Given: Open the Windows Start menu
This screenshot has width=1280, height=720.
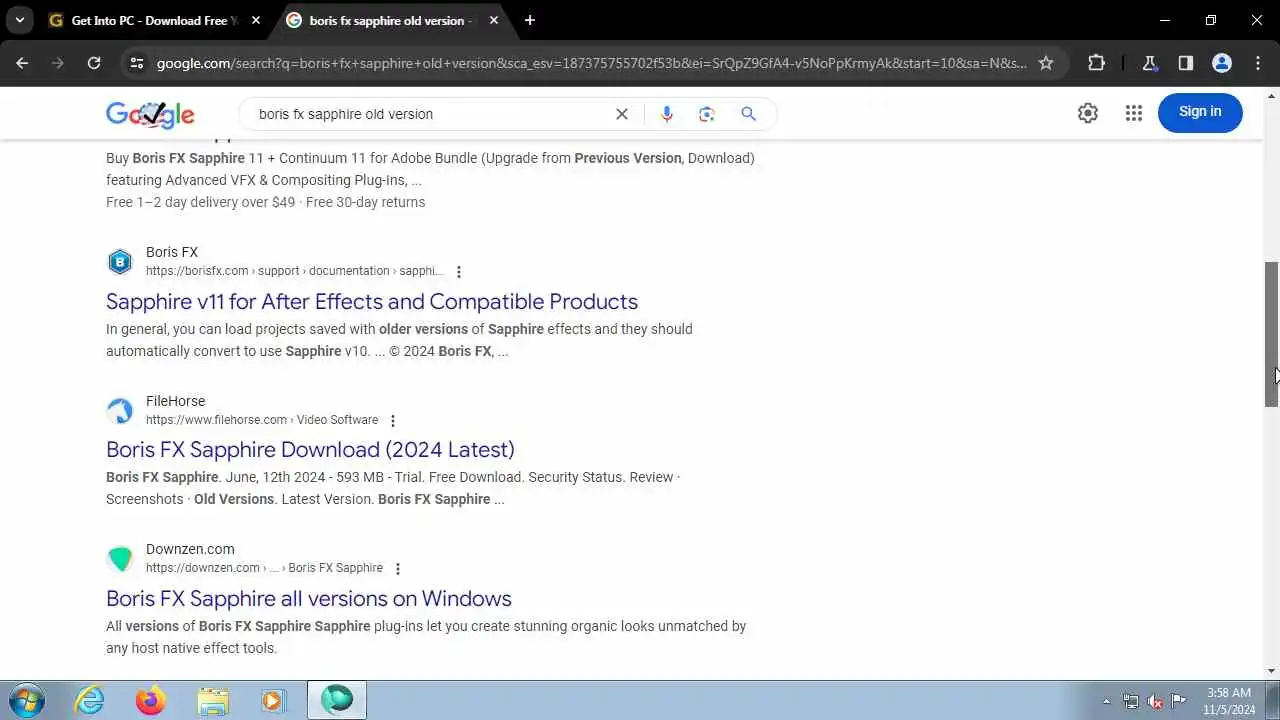Looking at the screenshot, I should 25,700.
